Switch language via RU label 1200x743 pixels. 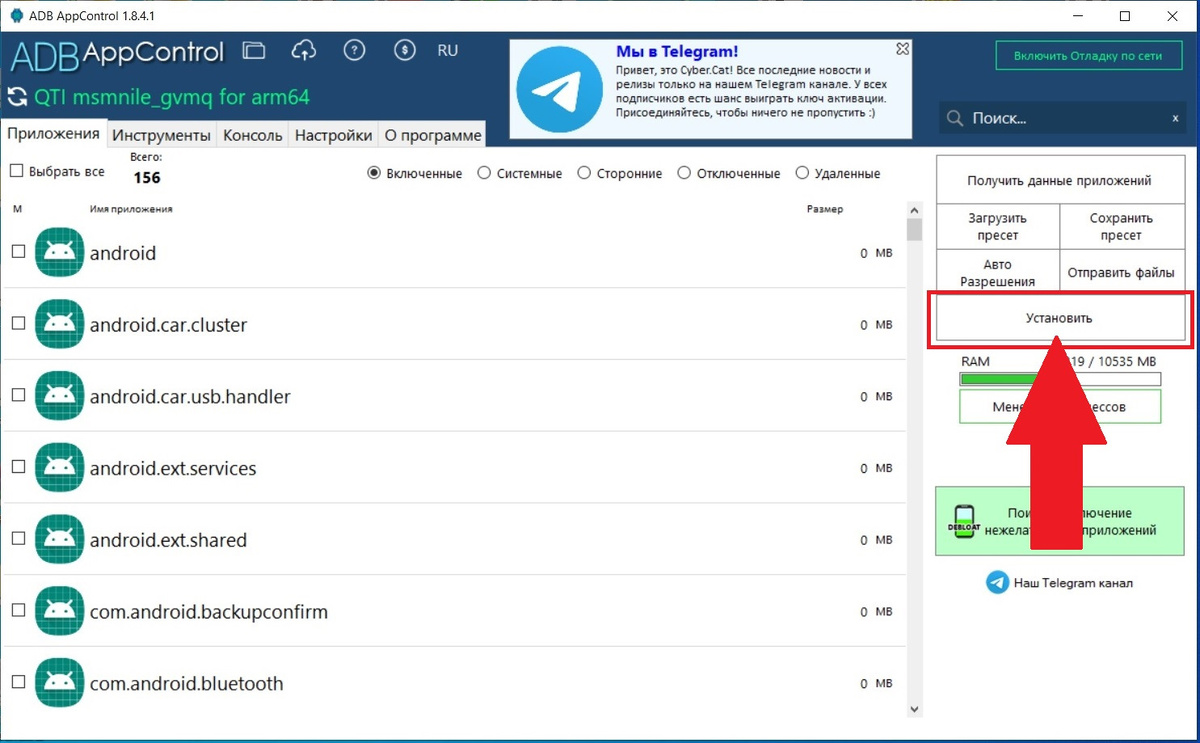tap(447, 50)
